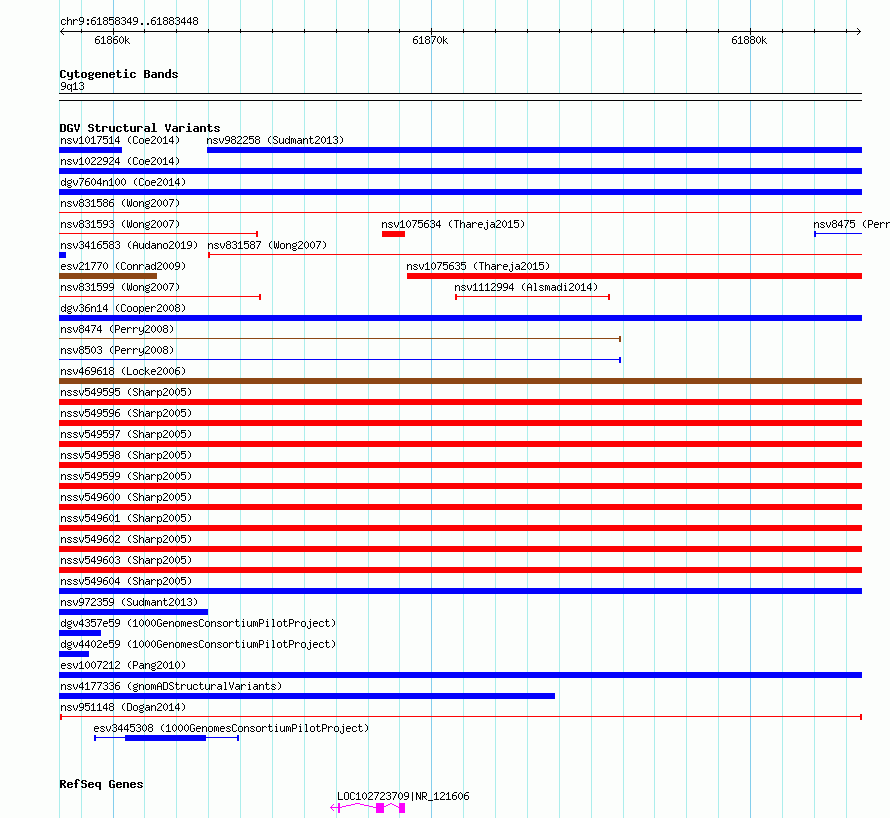Click the 61870k ruler tick label
This screenshot has width=890, height=818.
(x=430, y=40)
